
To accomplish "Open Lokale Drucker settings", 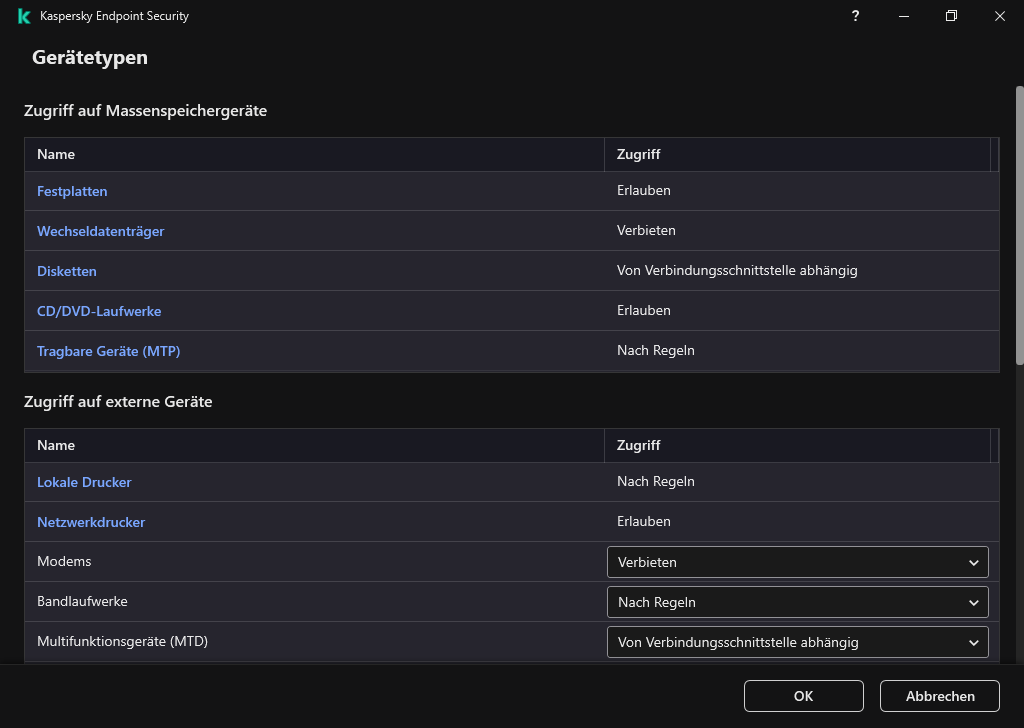I will coord(84,482).
